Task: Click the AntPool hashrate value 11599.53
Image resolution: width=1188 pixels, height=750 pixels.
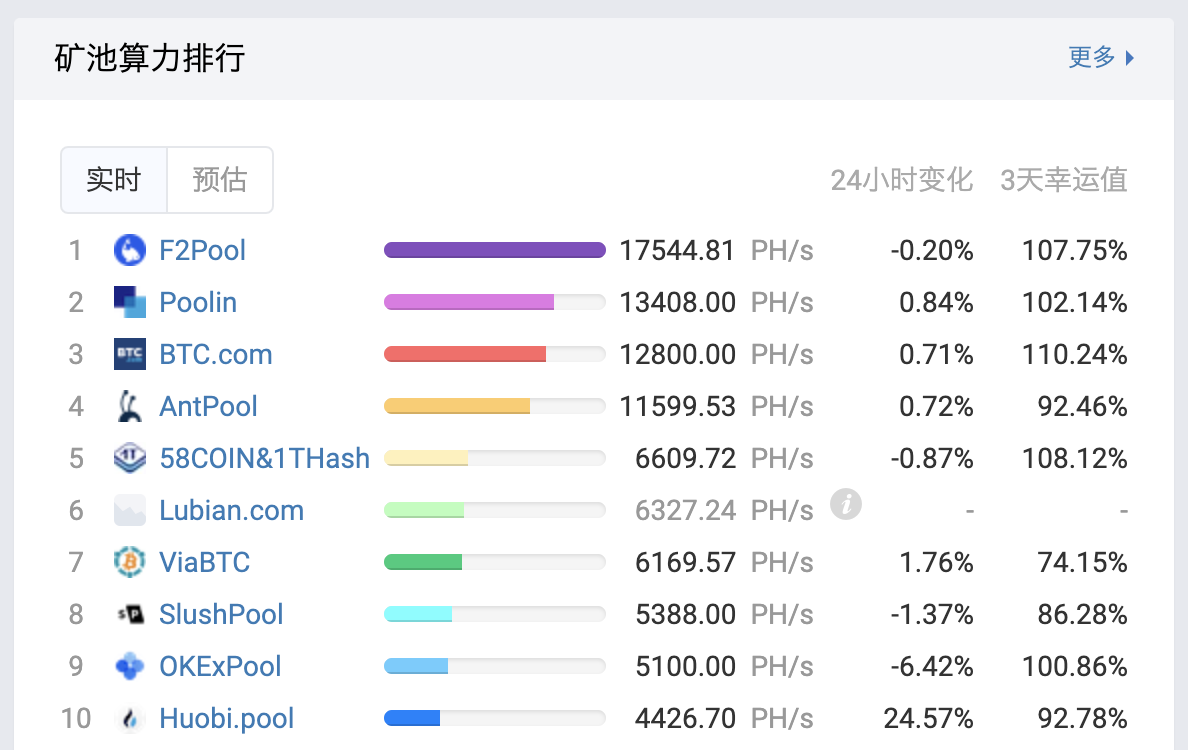Action: click(677, 407)
